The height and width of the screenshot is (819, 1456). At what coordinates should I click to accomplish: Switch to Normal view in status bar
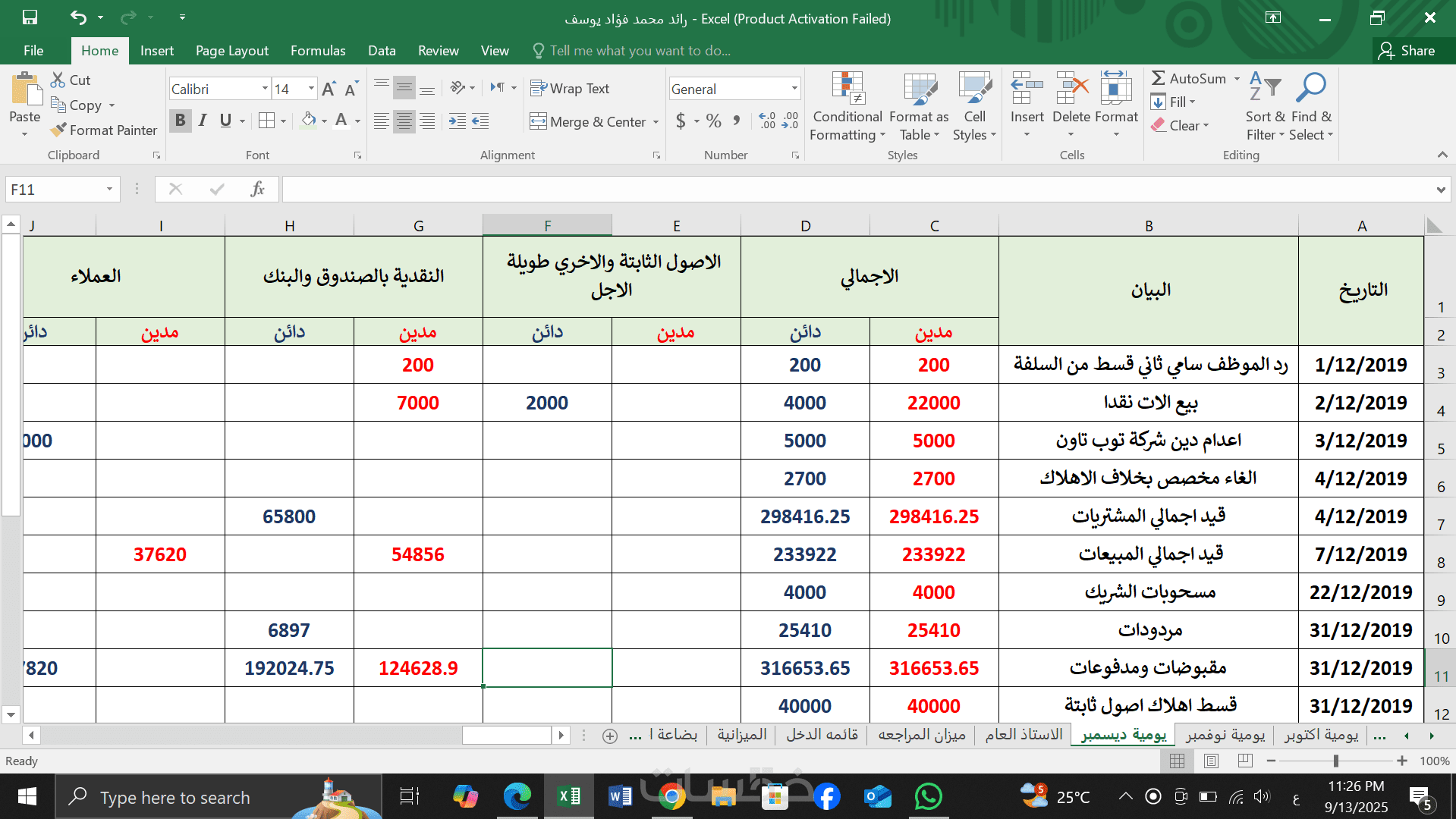[1177, 761]
